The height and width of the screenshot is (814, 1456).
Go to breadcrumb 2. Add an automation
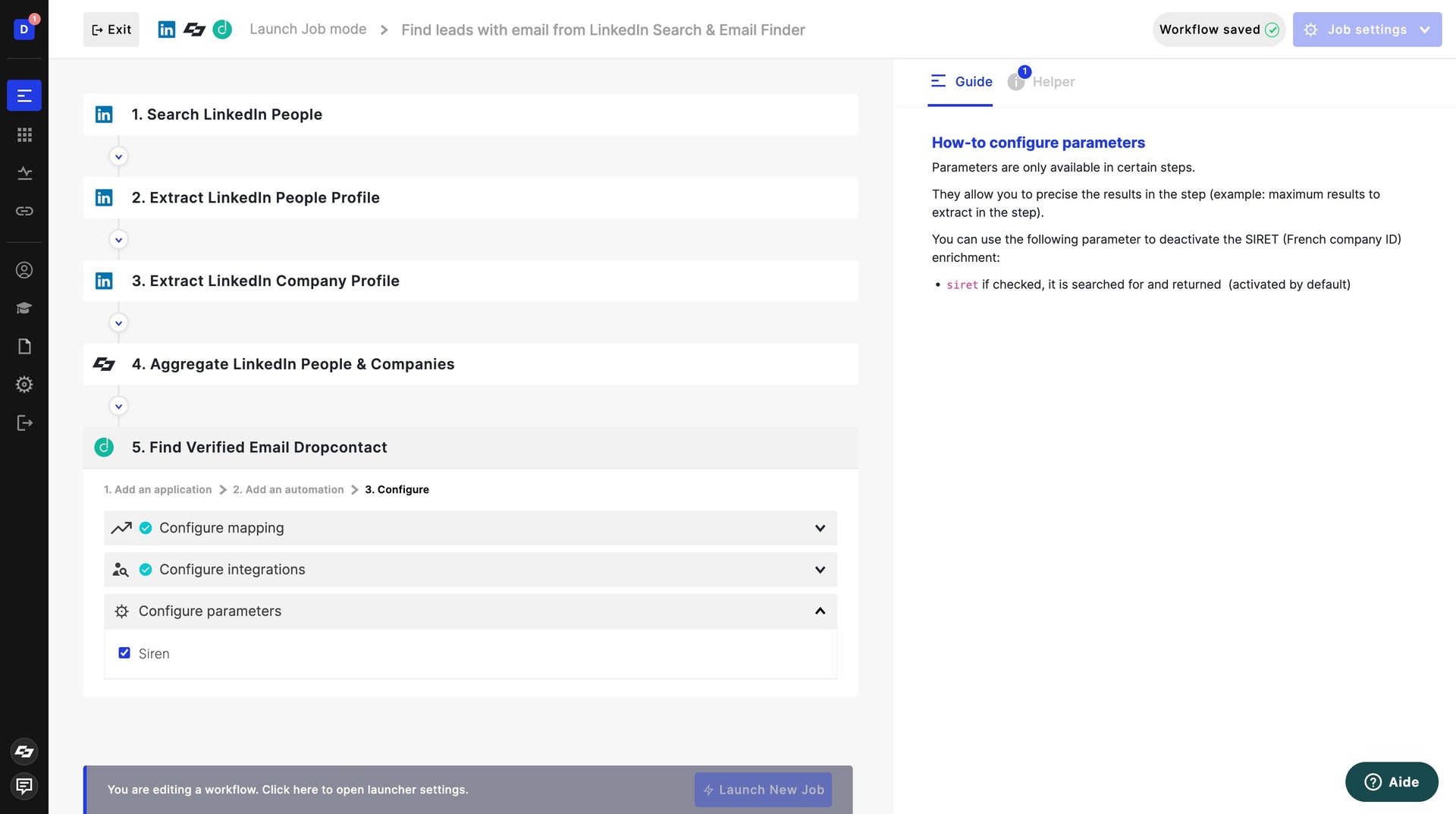[x=288, y=490]
